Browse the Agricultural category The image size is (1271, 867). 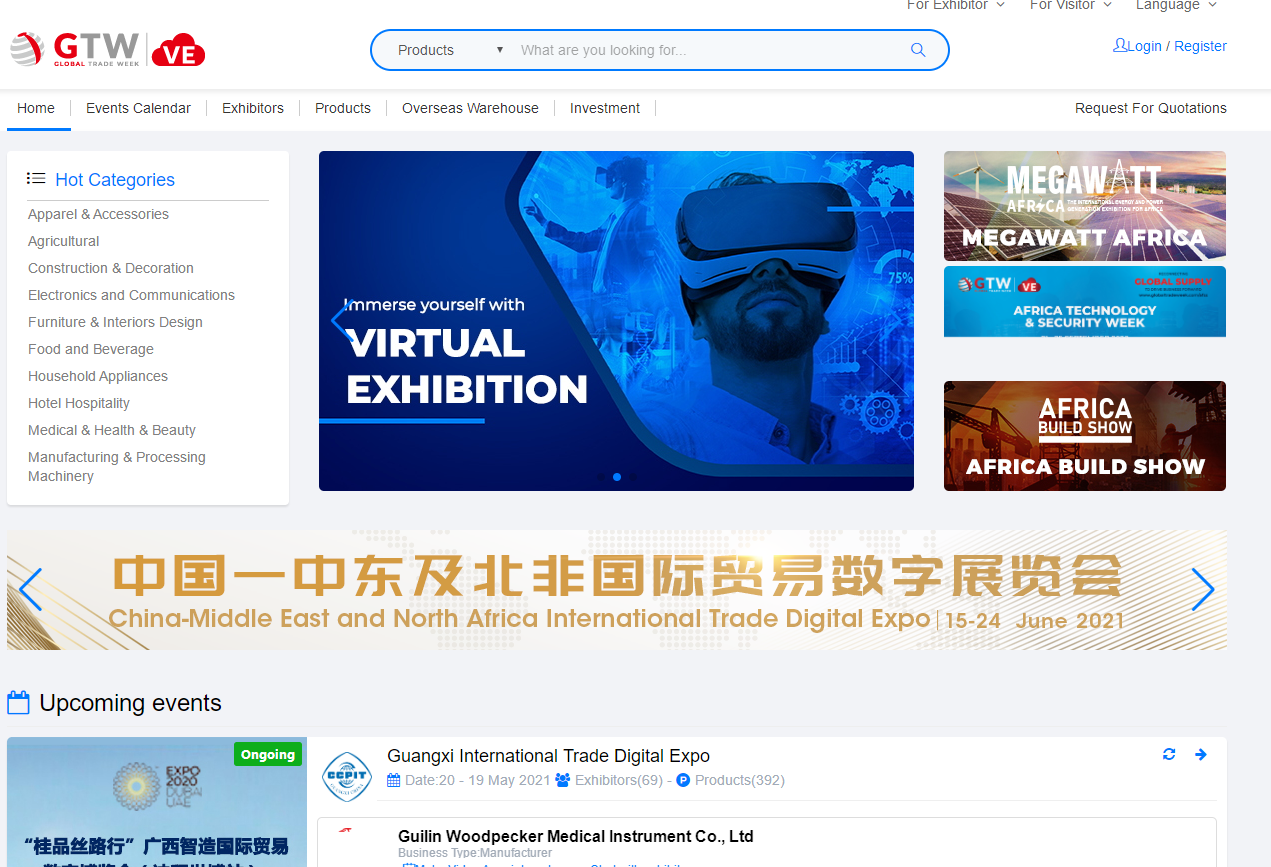64,241
